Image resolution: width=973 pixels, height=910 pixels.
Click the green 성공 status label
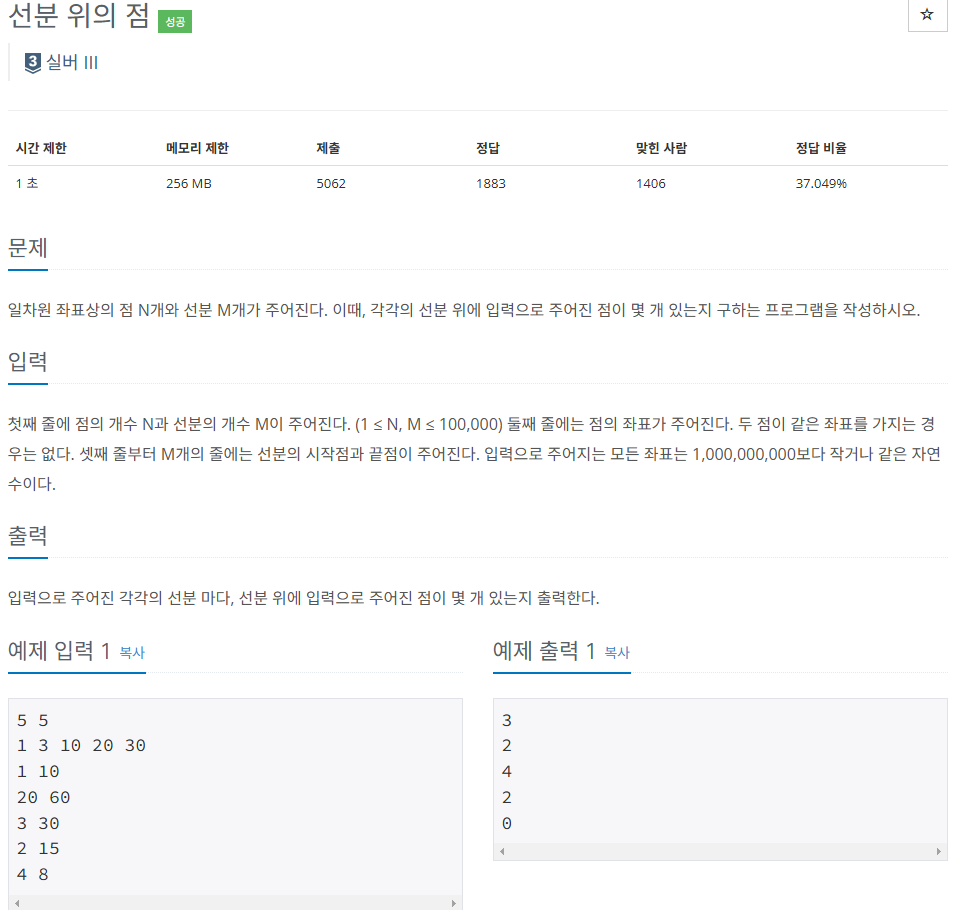175,22
